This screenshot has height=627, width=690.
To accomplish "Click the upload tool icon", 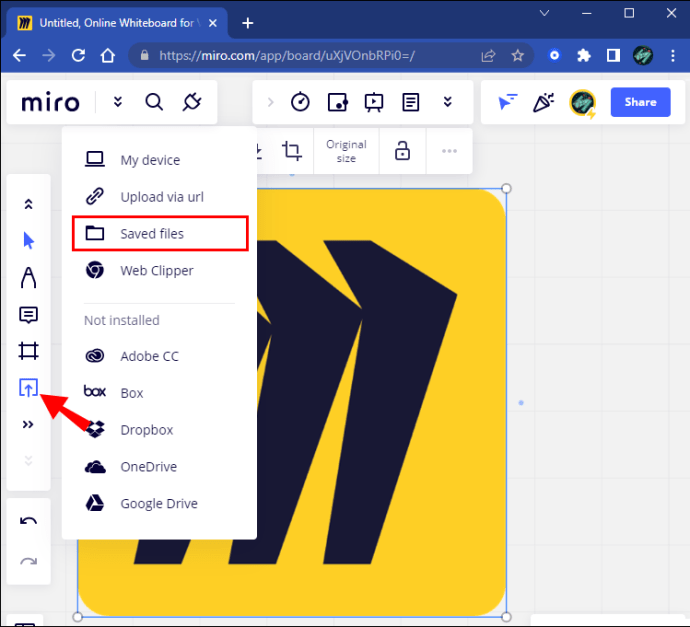I will 29,388.
